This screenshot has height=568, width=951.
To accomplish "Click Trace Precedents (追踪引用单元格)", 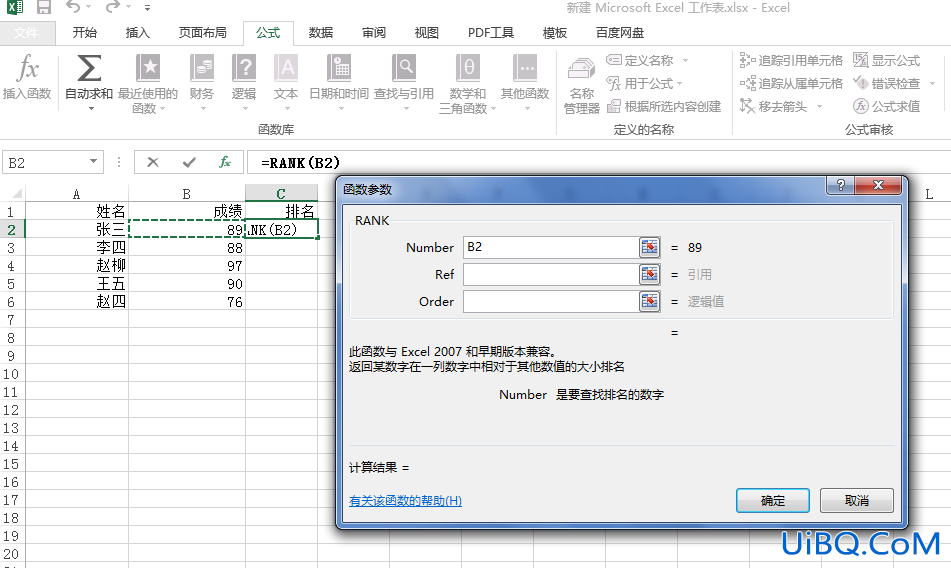I will pyautogui.click(x=791, y=60).
